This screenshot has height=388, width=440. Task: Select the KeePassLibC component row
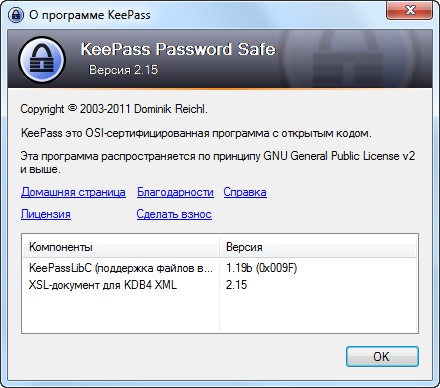click(x=220, y=268)
